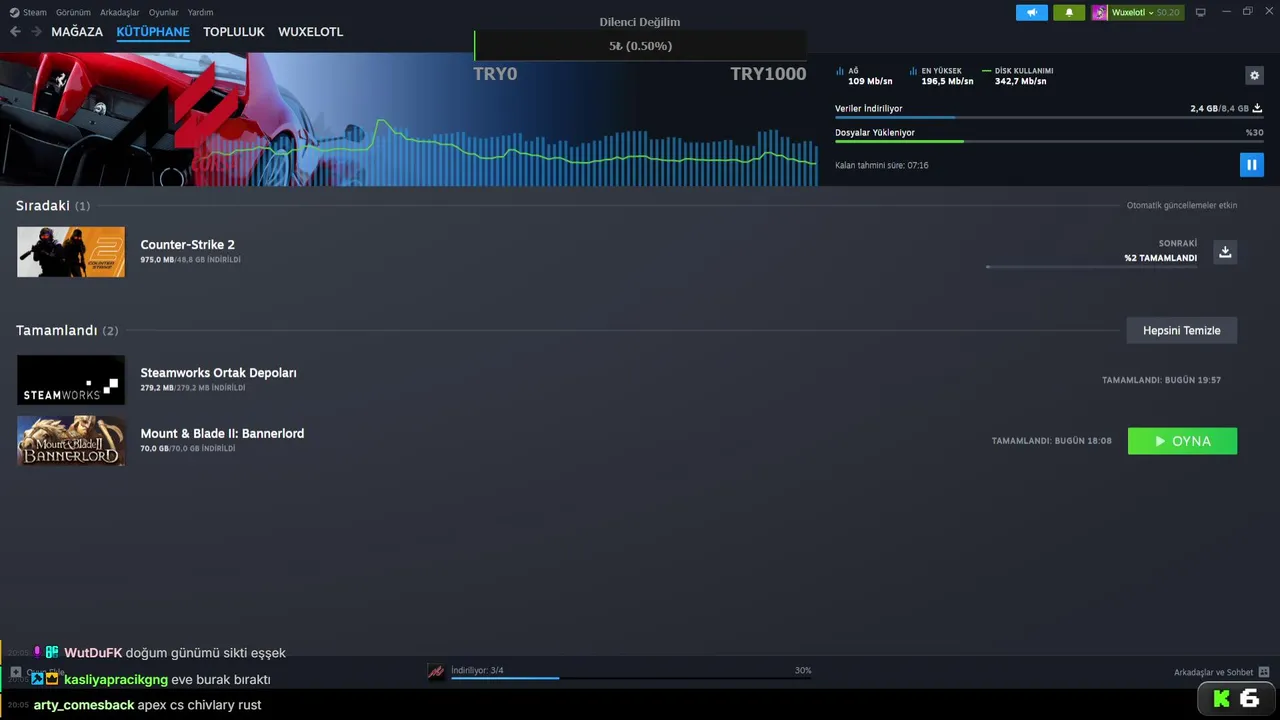Click the Sıradaki section heading
Image resolution: width=1280 pixels, height=720 pixels.
tap(53, 205)
